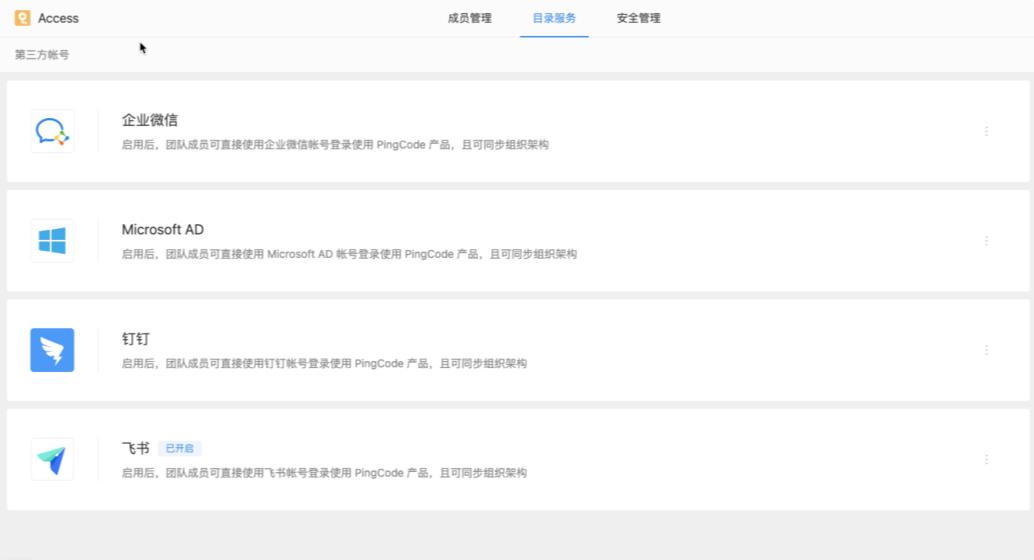Open the 企业微信 chat bubble icon
Image resolution: width=1034 pixels, height=560 pixels.
(52, 131)
